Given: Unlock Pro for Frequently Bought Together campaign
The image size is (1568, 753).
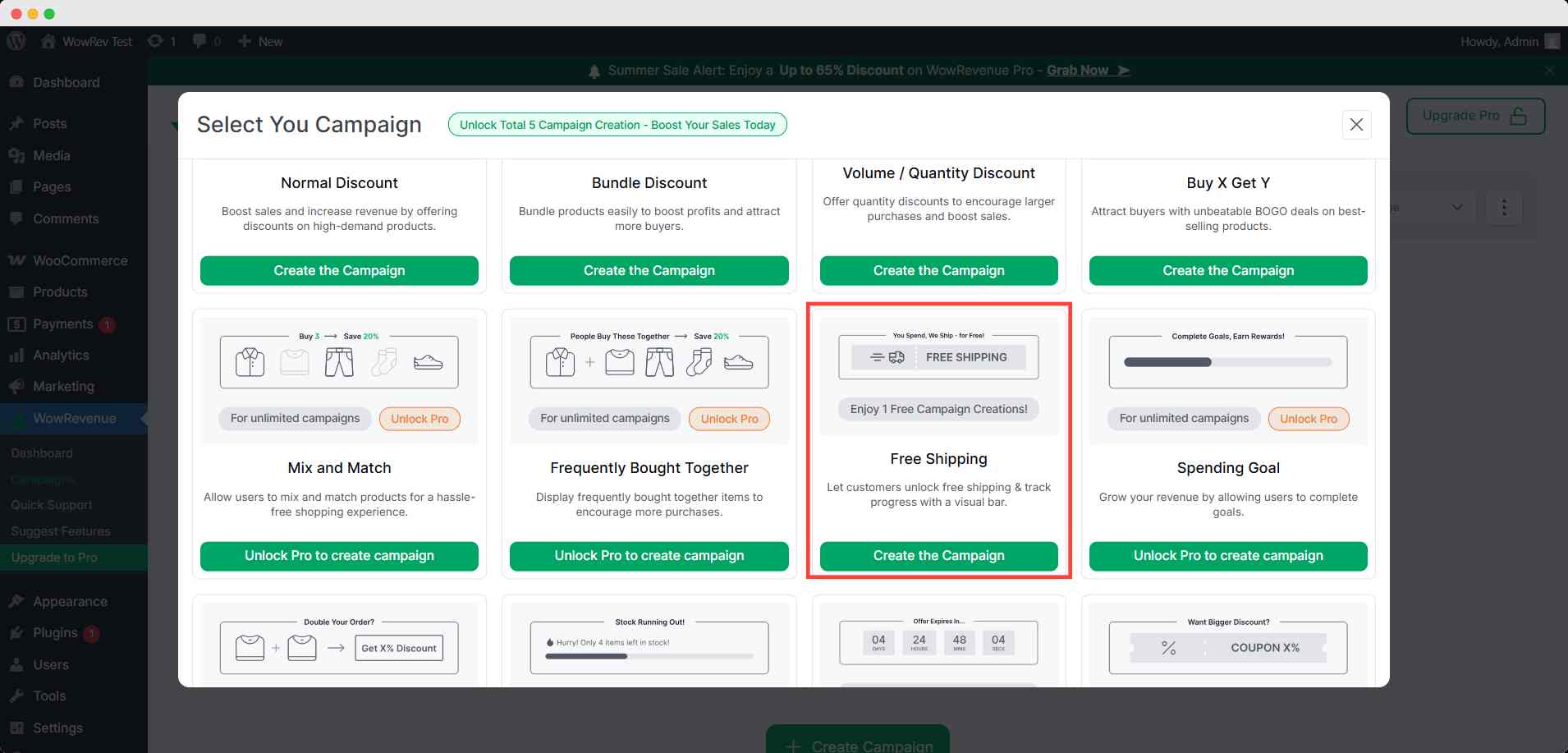Looking at the screenshot, I should pos(649,556).
